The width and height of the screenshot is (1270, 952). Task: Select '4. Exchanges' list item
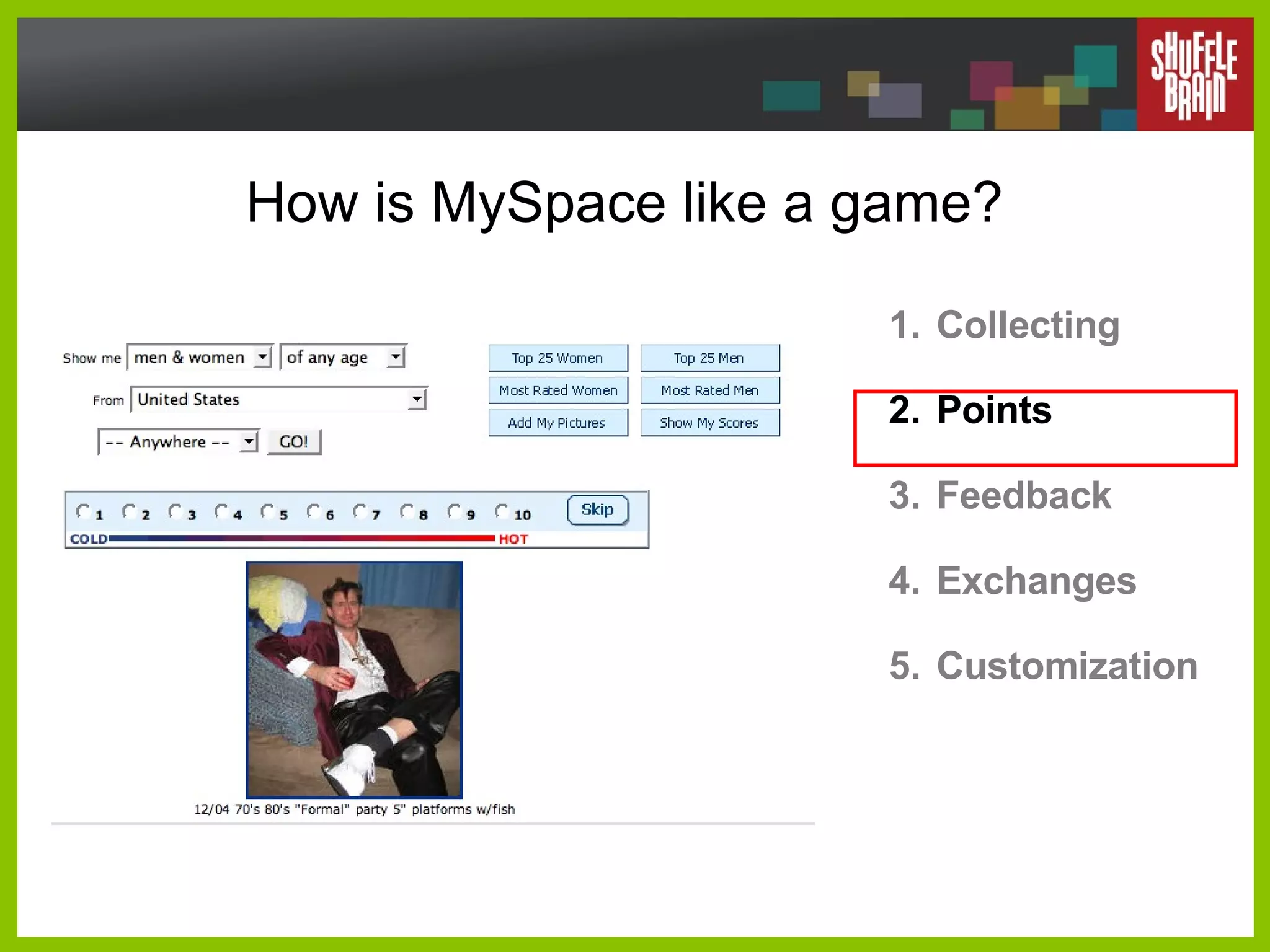(1013, 581)
